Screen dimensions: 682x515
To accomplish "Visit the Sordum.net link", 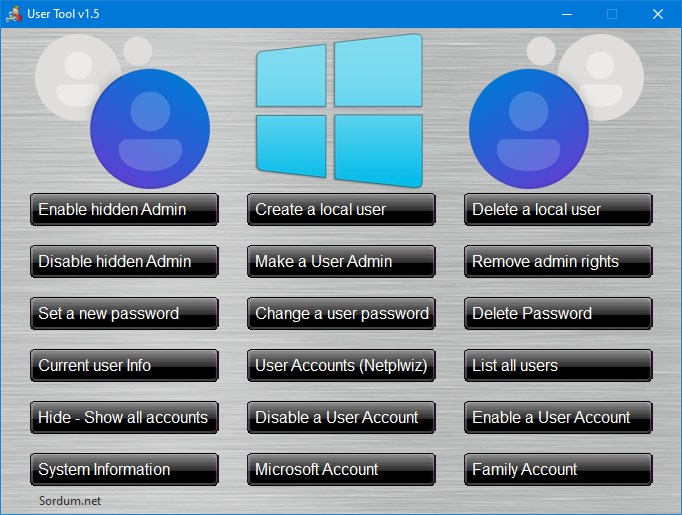I will (70, 501).
